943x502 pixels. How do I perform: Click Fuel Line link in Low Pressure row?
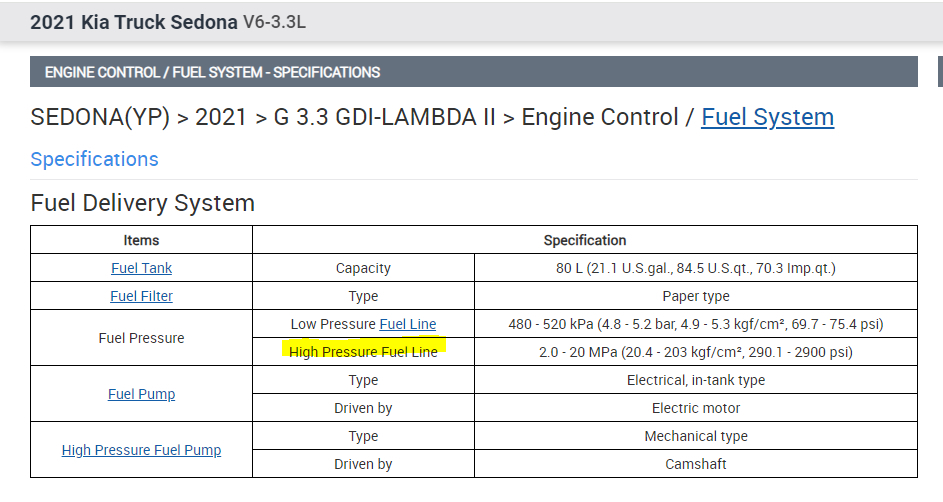coord(408,324)
